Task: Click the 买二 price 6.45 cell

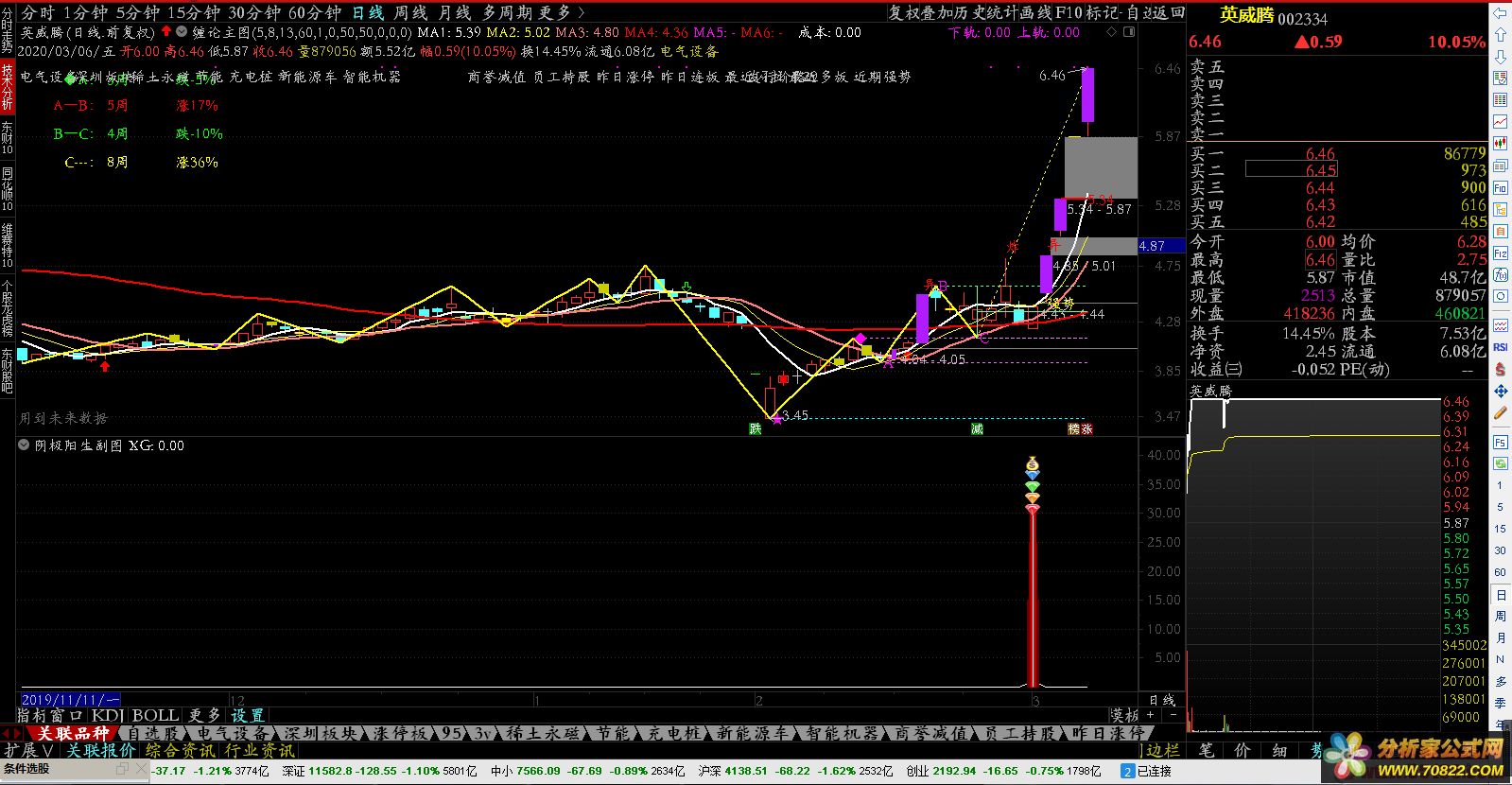Action: (1291, 170)
